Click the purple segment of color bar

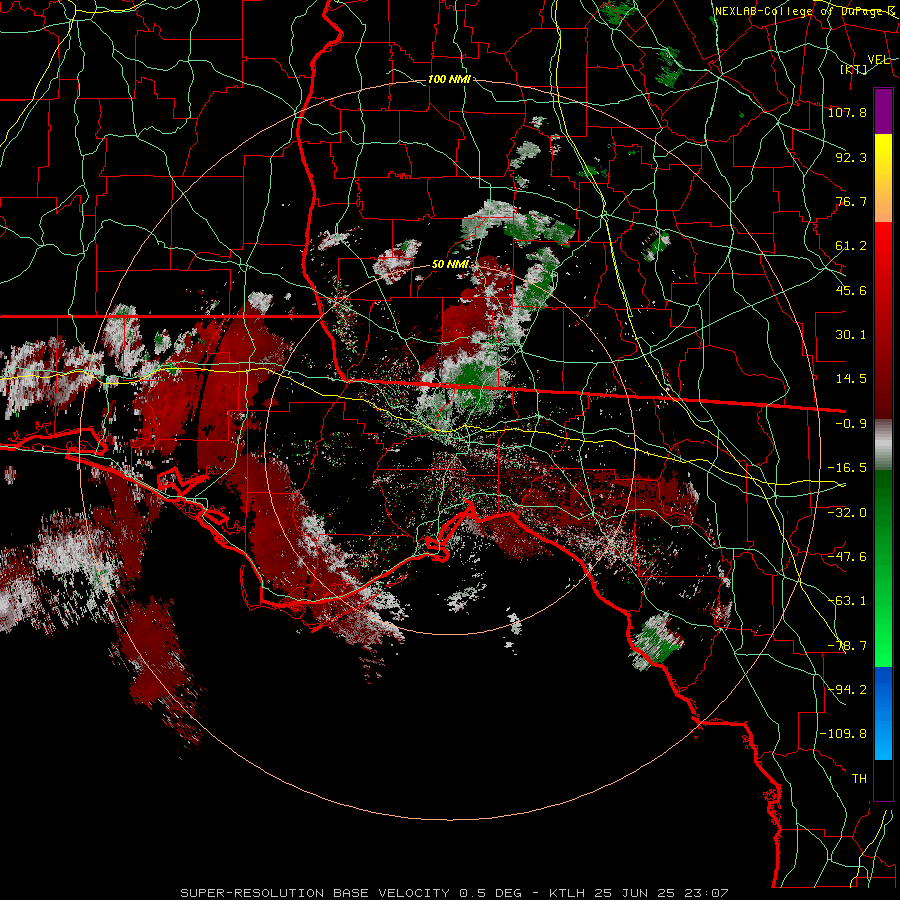tap(883, 111)
